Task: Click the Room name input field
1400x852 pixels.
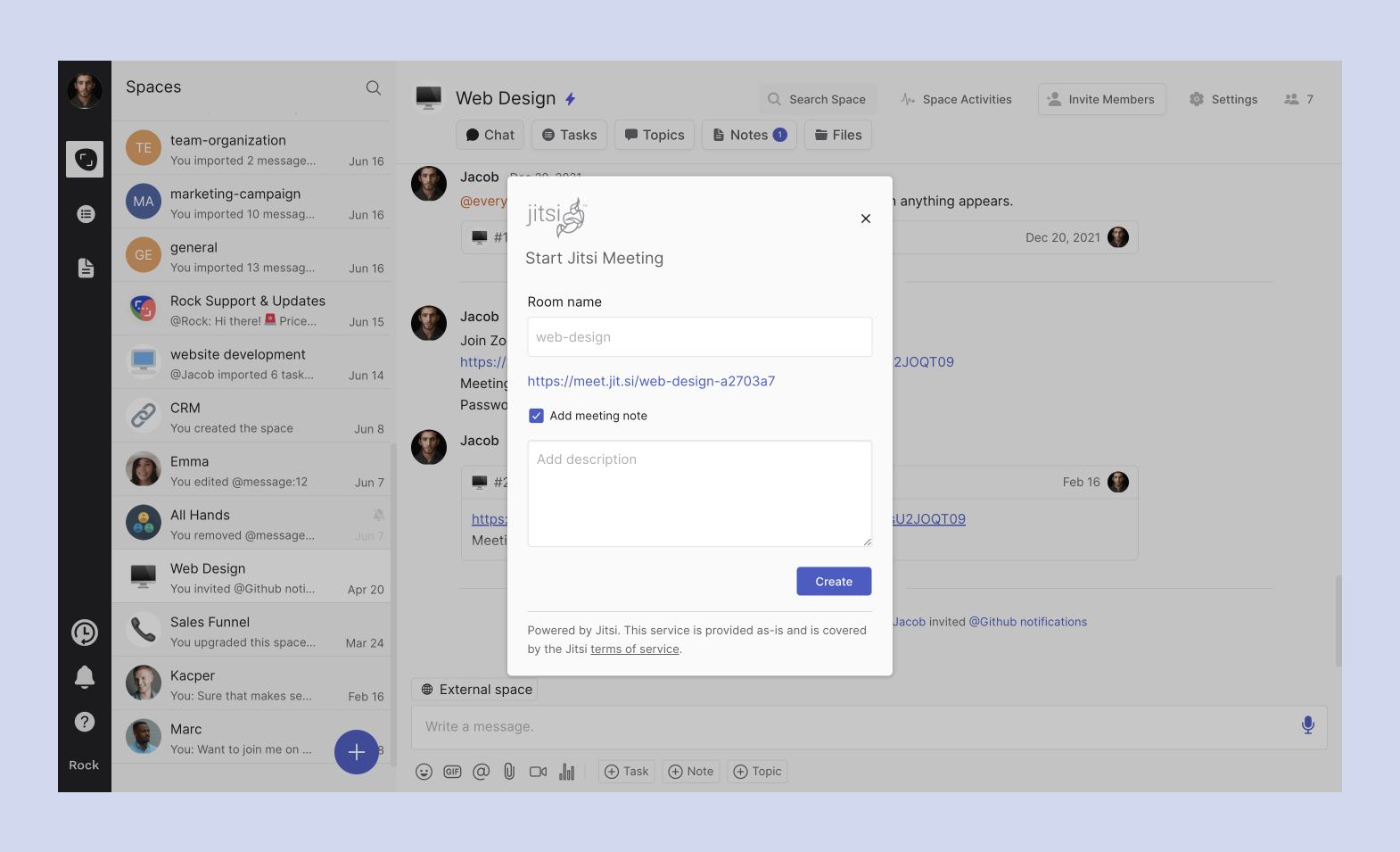Action: coord(699,337)
